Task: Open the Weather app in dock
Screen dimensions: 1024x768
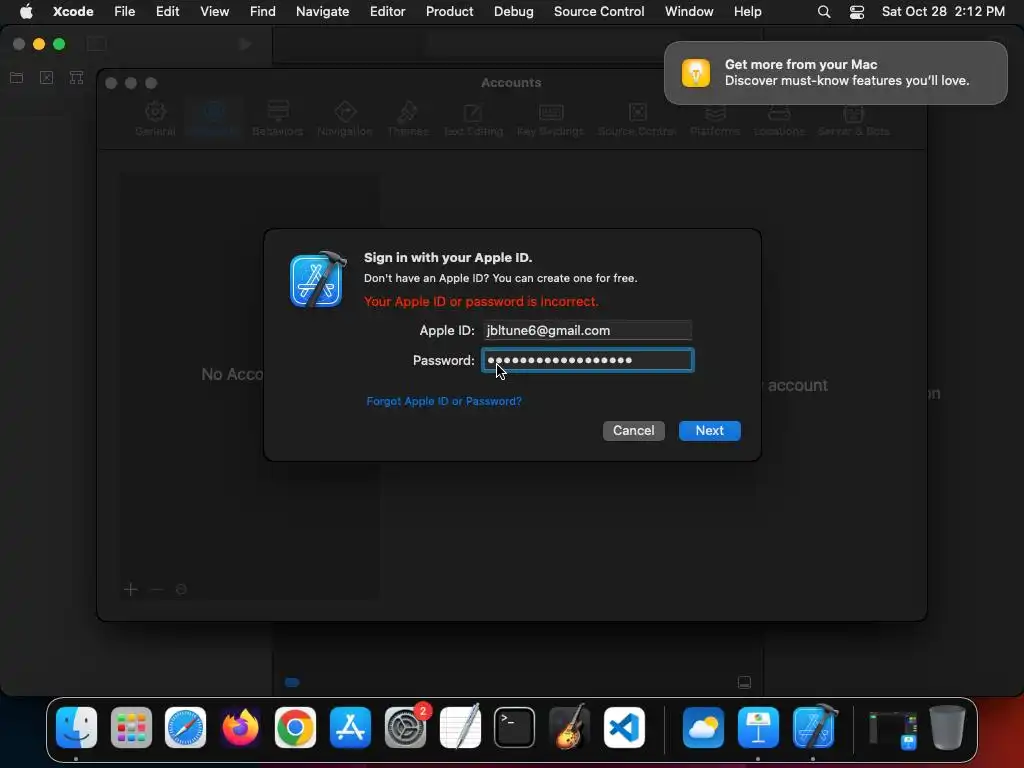Action: 703,728
